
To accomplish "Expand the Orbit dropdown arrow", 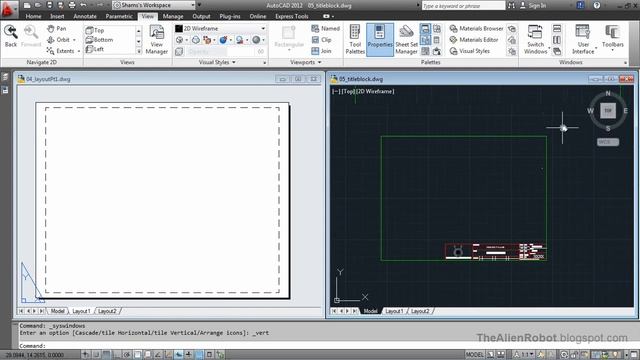I will 74,40.
